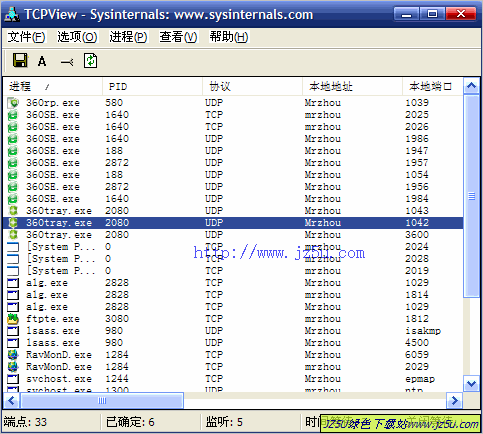Click svchost.exe icon for epmap port
Screen dimensions: 483x434
coord(13,379)
